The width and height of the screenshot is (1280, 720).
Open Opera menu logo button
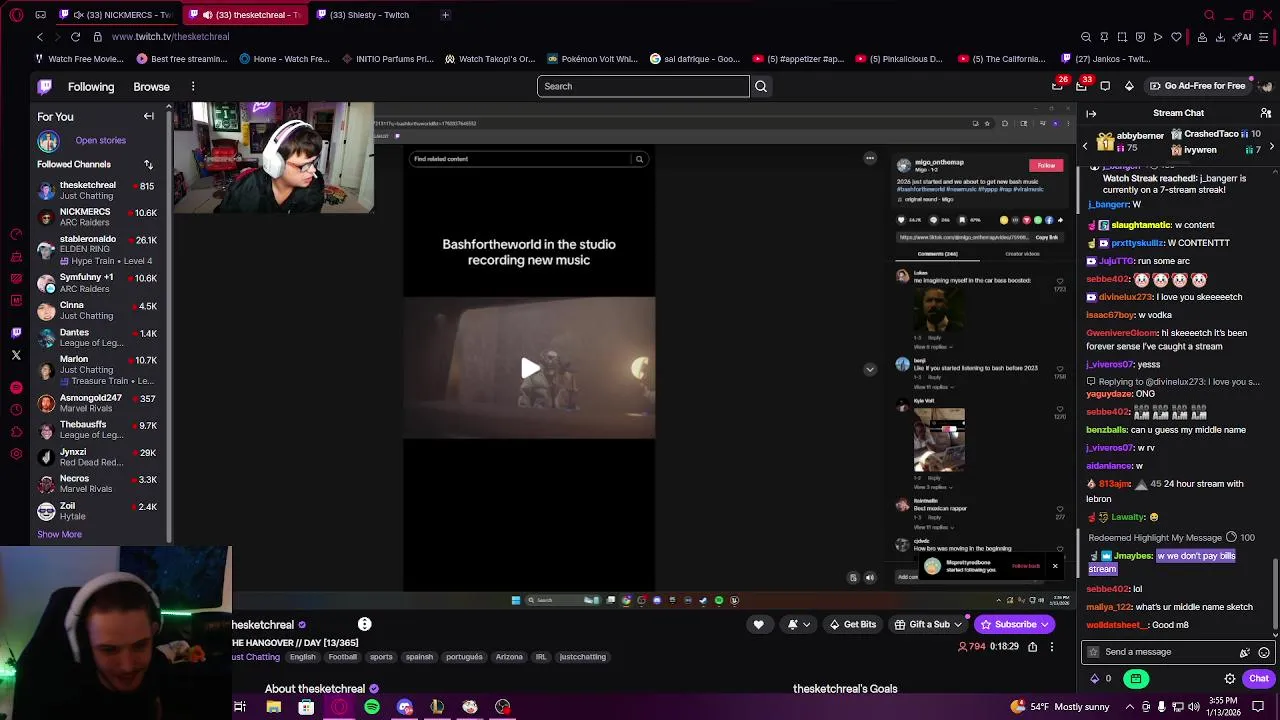[x=16, y=15]
